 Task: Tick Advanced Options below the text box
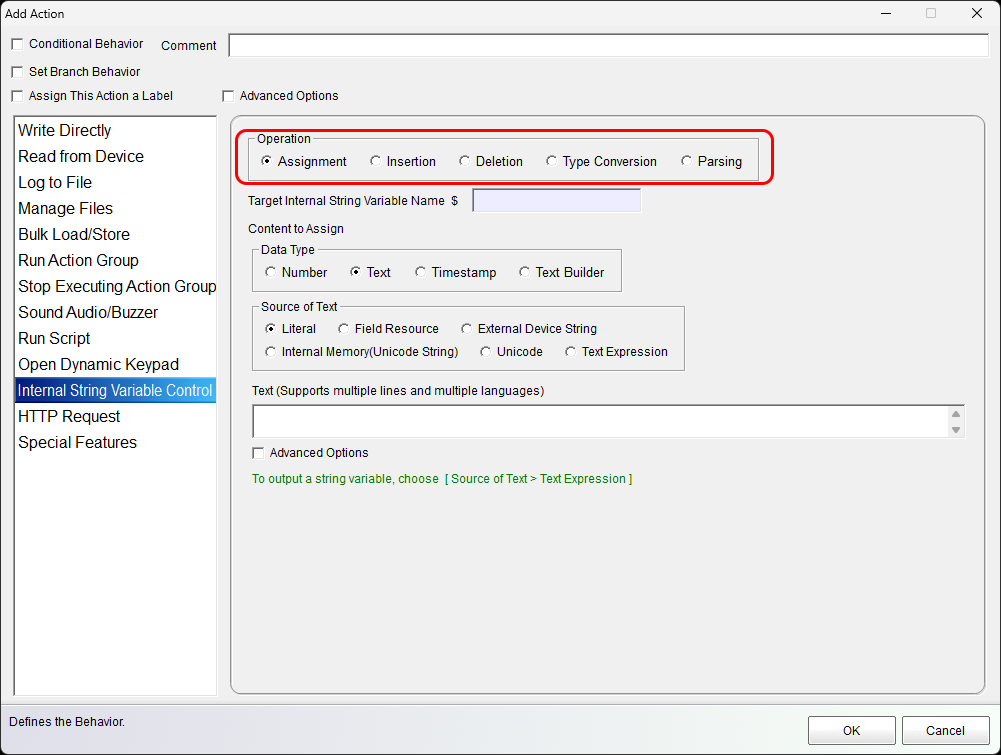259,453
